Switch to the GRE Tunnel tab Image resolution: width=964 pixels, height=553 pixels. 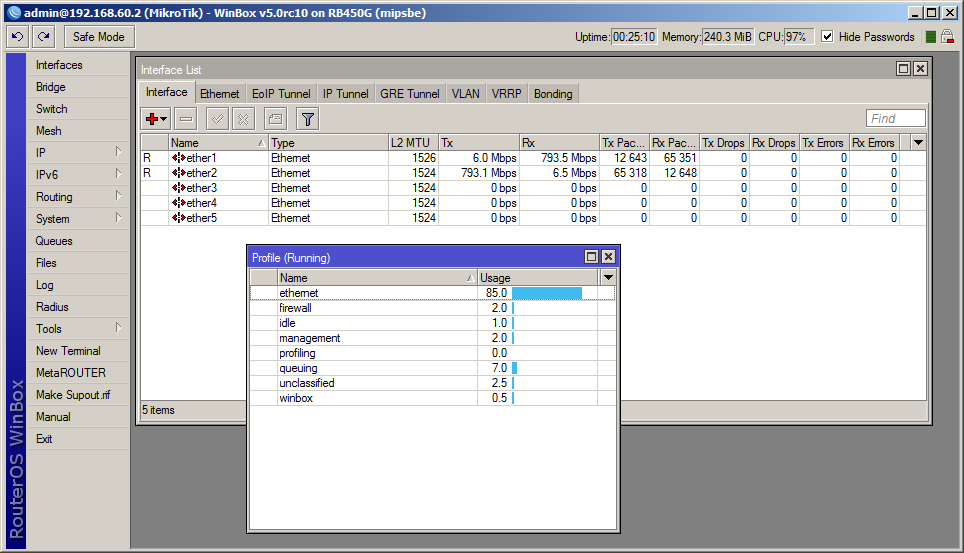pyautogui.click(x=409, y=94)
